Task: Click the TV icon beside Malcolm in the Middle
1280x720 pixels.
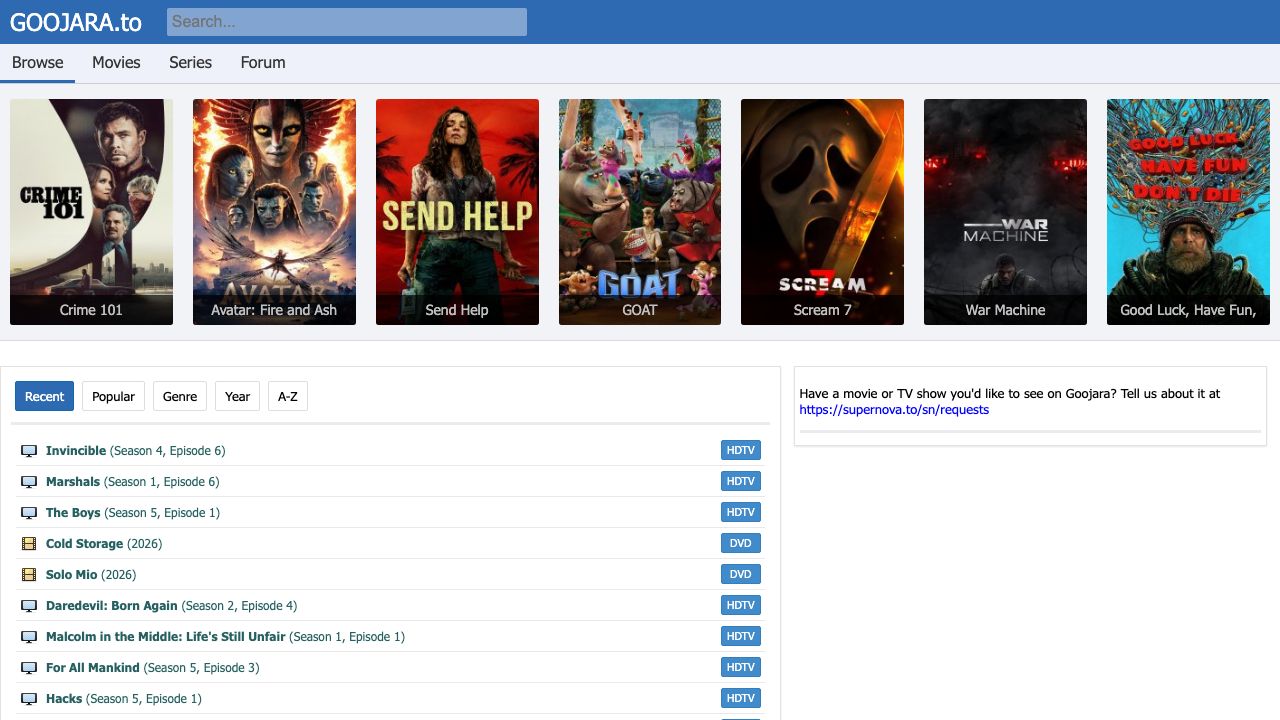Action: click(29, 637)
